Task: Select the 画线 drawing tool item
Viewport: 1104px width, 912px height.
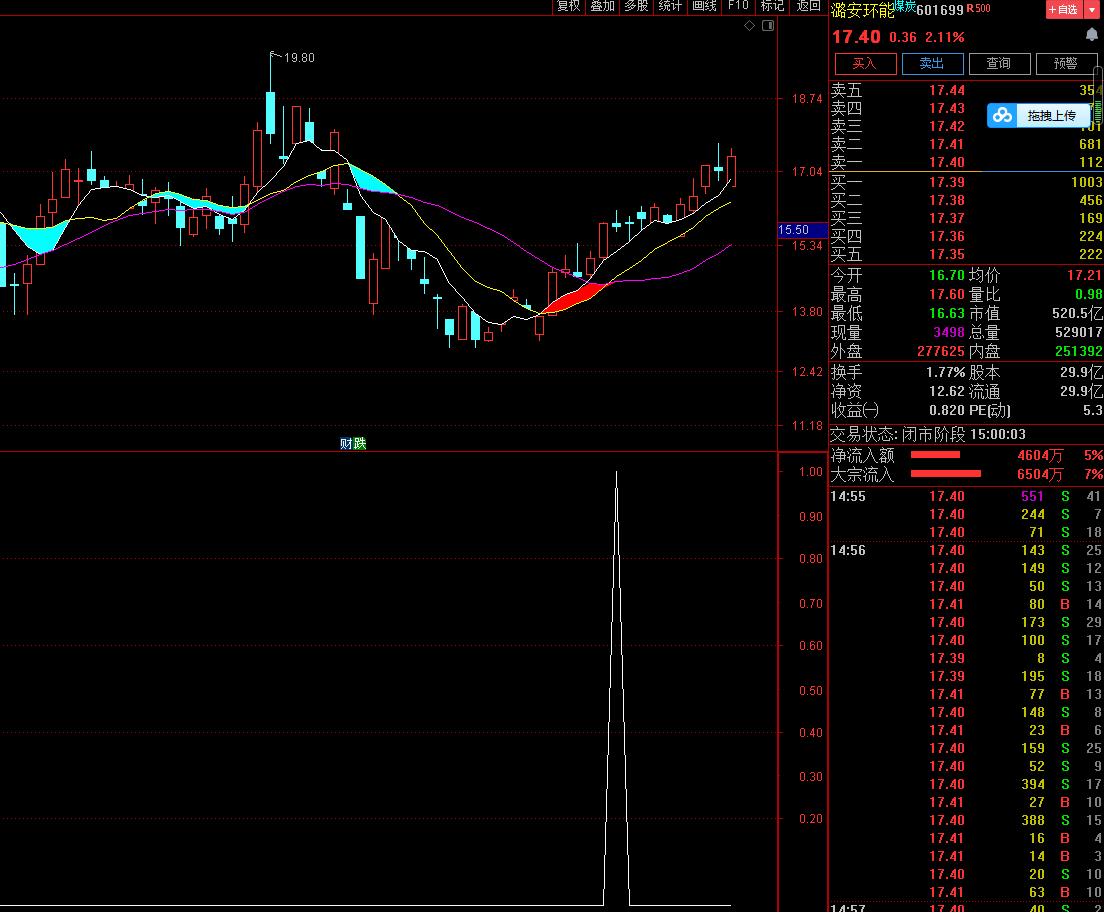Action: [x=705, y=6]
